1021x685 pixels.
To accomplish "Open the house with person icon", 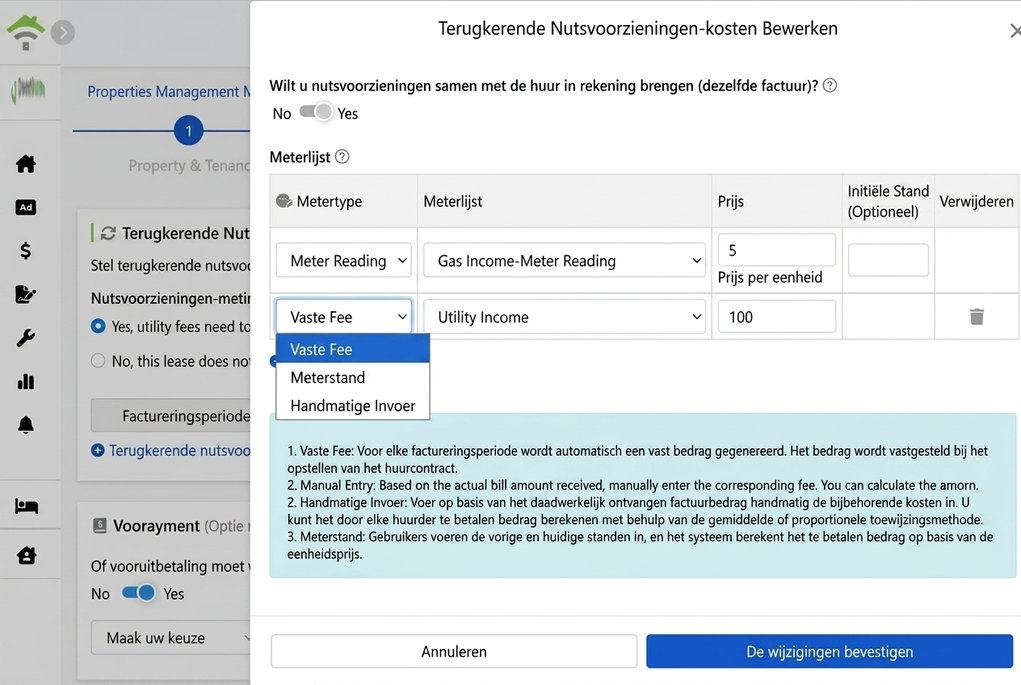I will click(27, 555).
